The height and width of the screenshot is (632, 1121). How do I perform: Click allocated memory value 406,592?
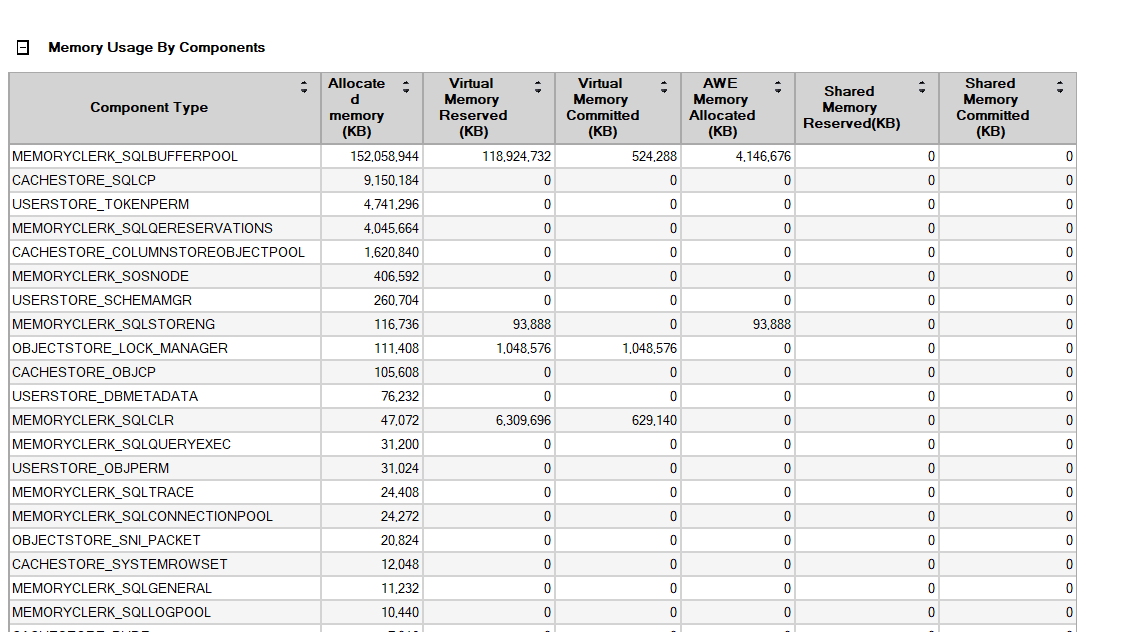click(x=396, y=276)
